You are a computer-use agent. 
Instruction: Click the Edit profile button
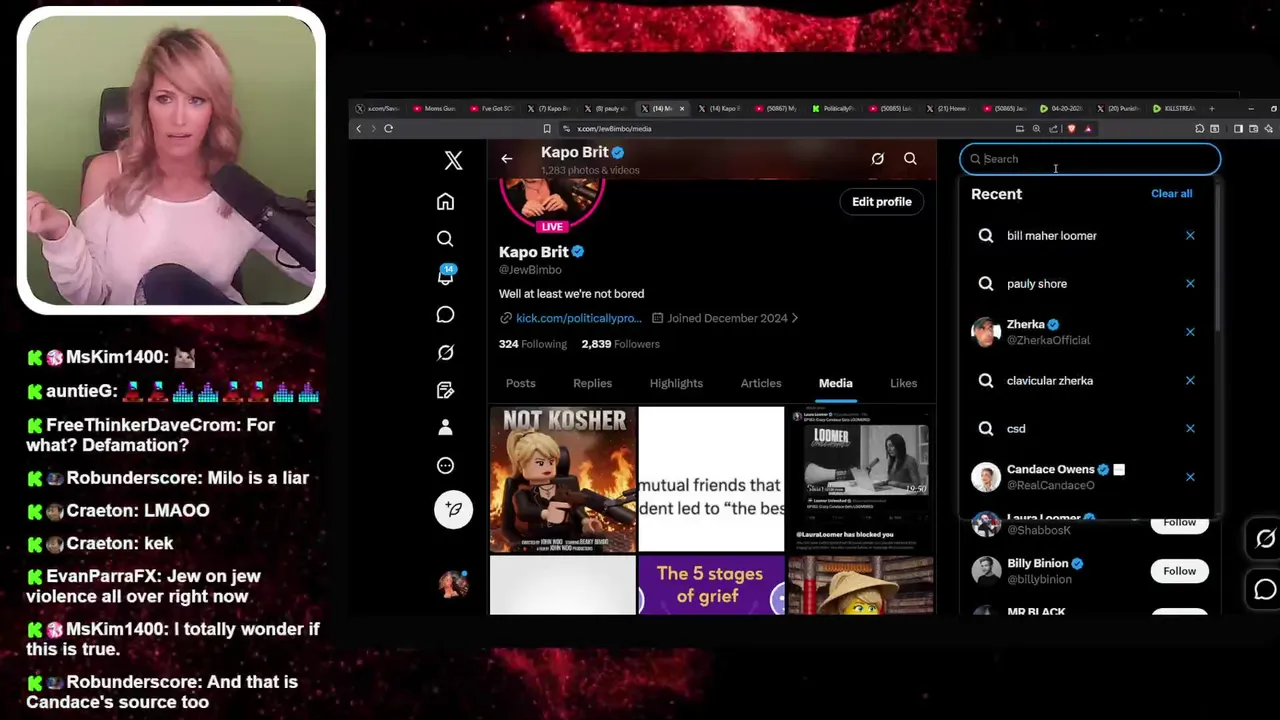click(x=881, y=202)
